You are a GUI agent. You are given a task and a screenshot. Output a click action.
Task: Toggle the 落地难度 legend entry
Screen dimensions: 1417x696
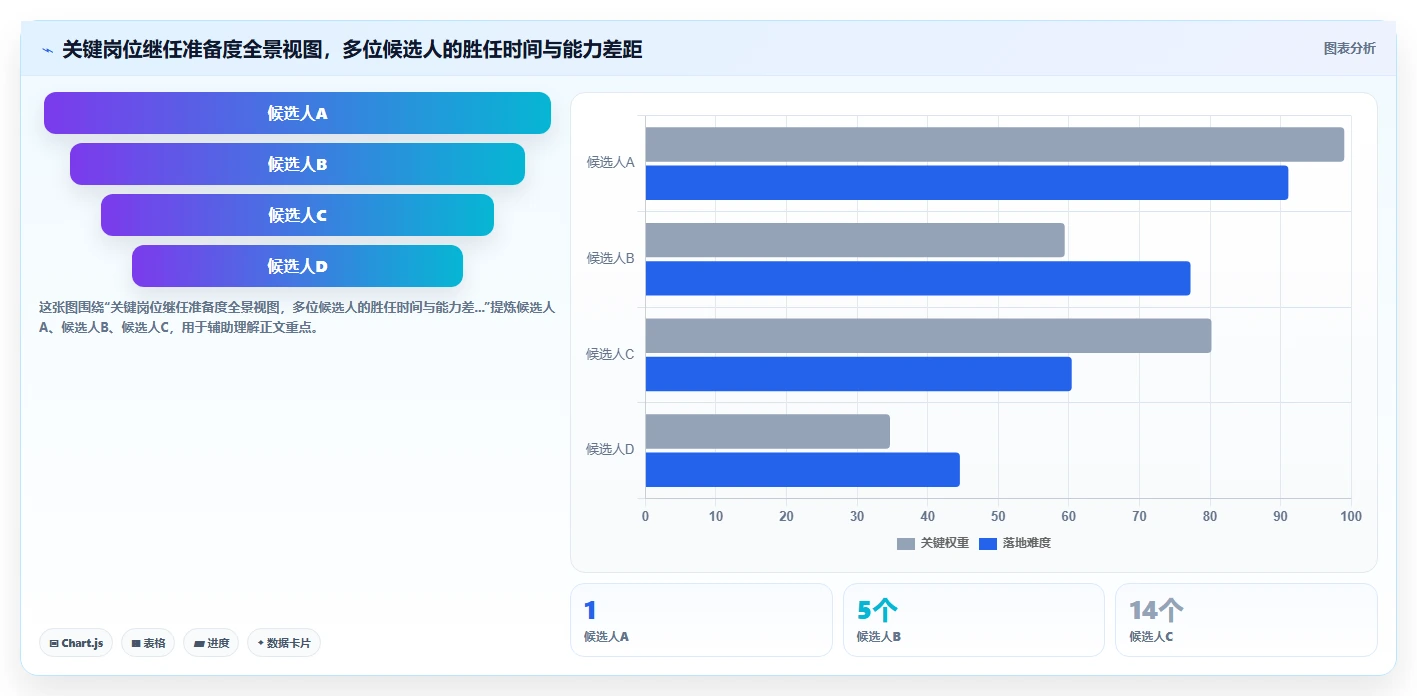[x=1015, y=543]
